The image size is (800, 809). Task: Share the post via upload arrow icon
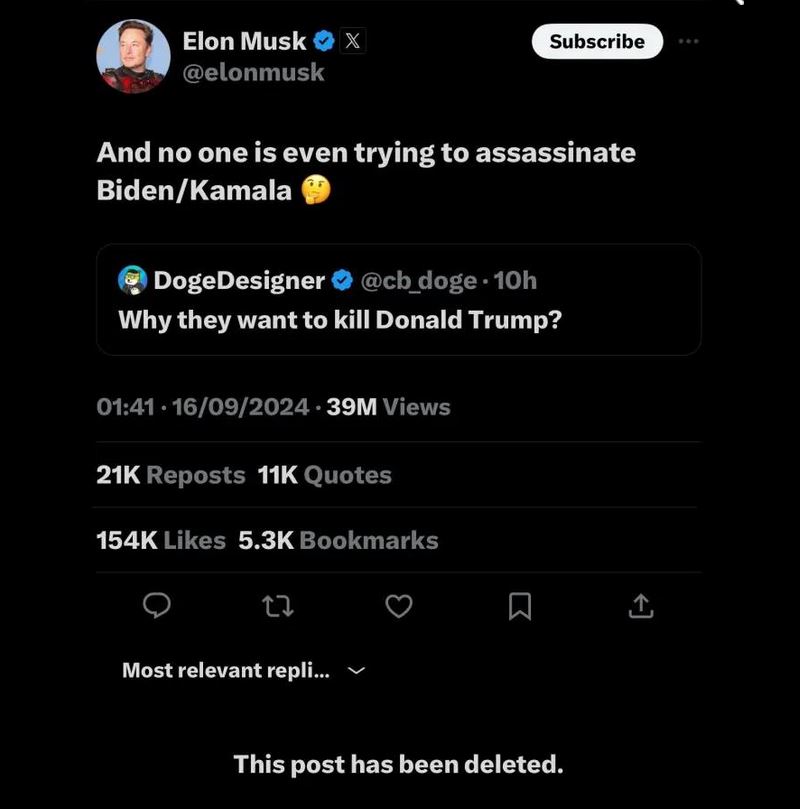641,606
